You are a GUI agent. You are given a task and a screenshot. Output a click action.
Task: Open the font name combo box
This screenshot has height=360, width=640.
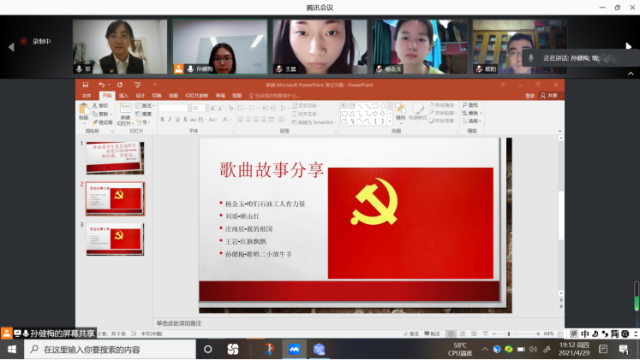pos(174,108)
